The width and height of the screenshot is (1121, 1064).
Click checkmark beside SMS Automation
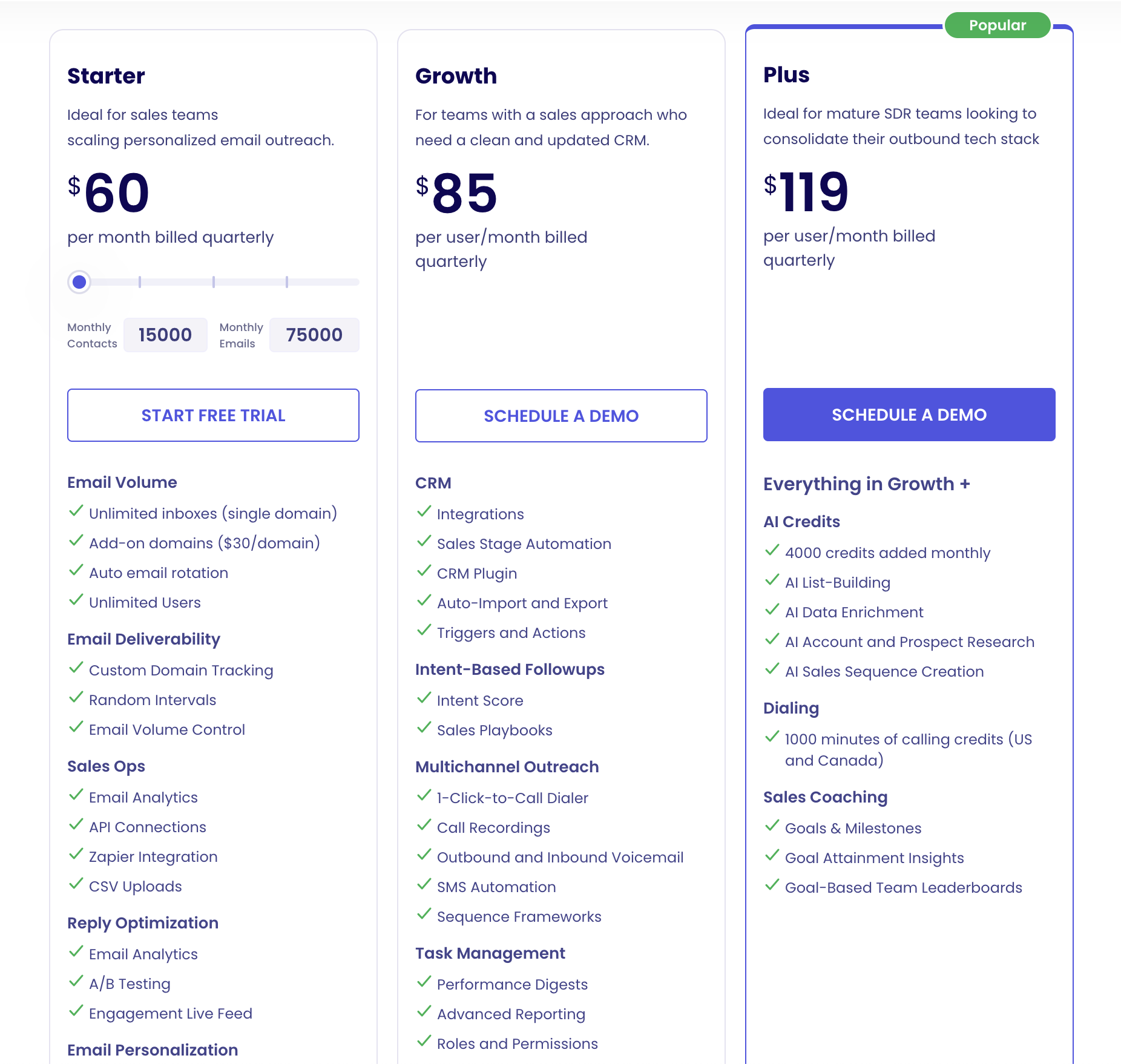(424, 885)
